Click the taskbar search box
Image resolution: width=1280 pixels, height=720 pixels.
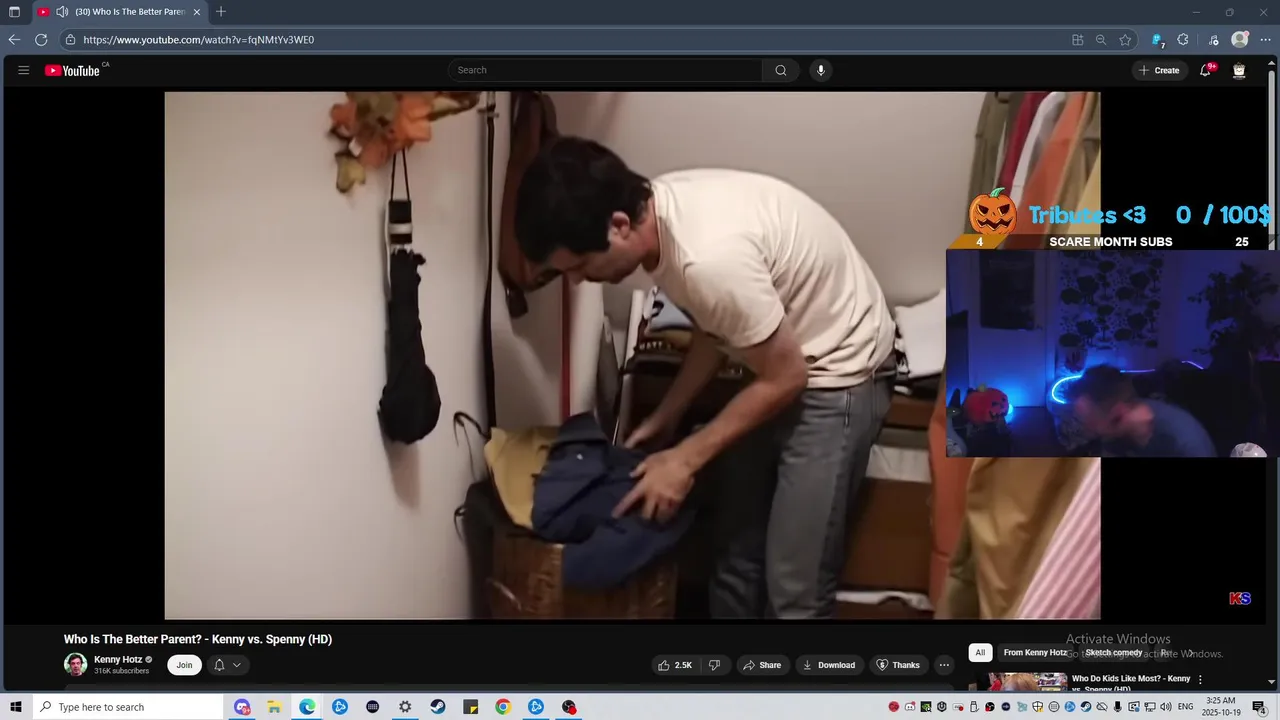coord(127,707)
